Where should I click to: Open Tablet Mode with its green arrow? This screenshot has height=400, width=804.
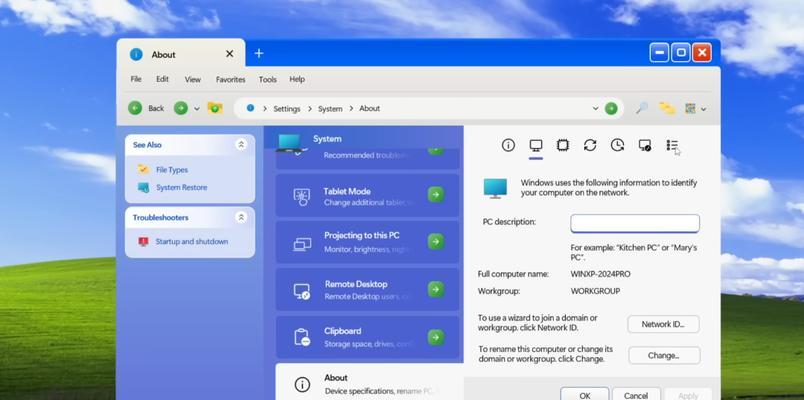pos(436,195)
